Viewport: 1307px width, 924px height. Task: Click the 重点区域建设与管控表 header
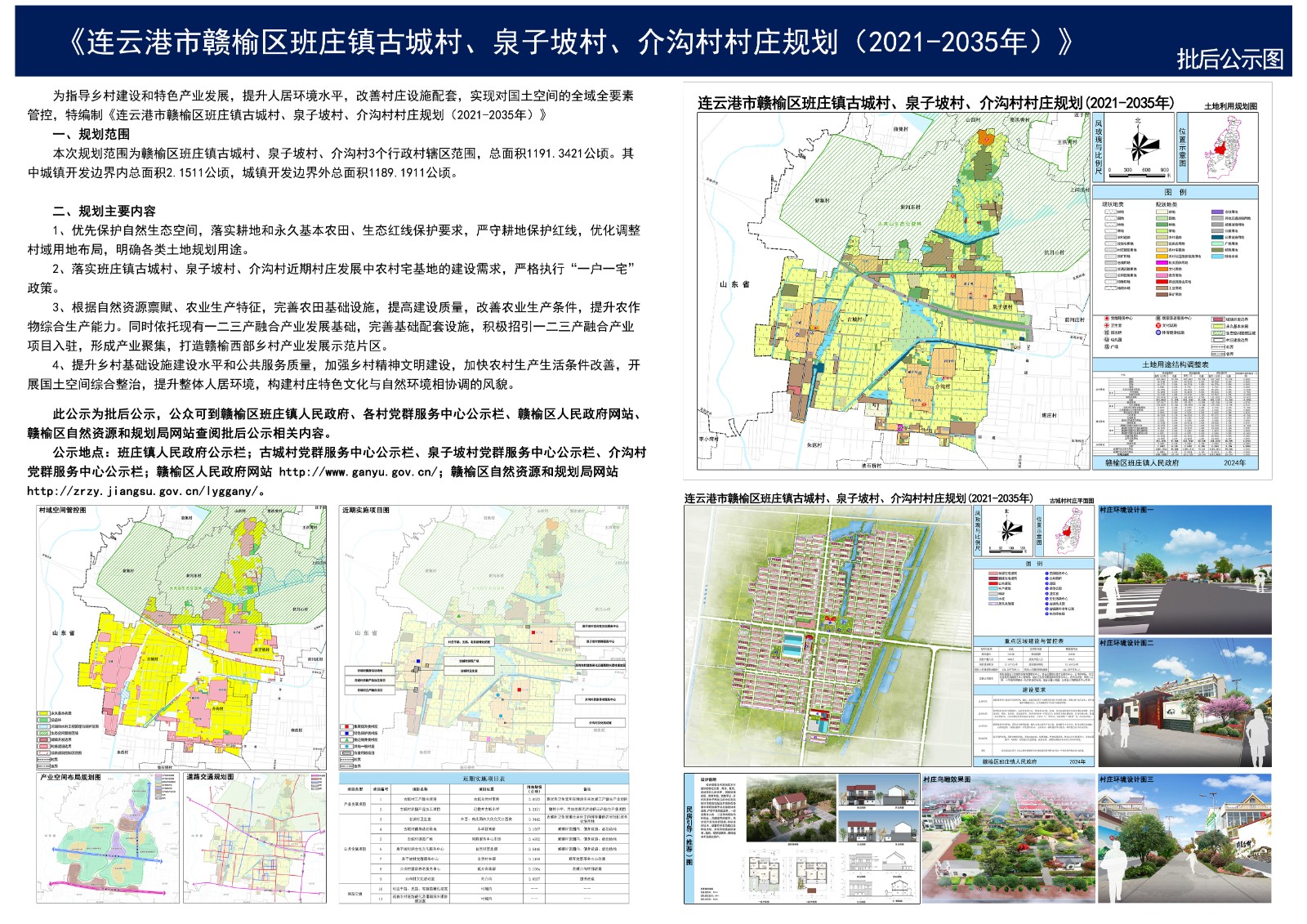(x=1033, y=641)
